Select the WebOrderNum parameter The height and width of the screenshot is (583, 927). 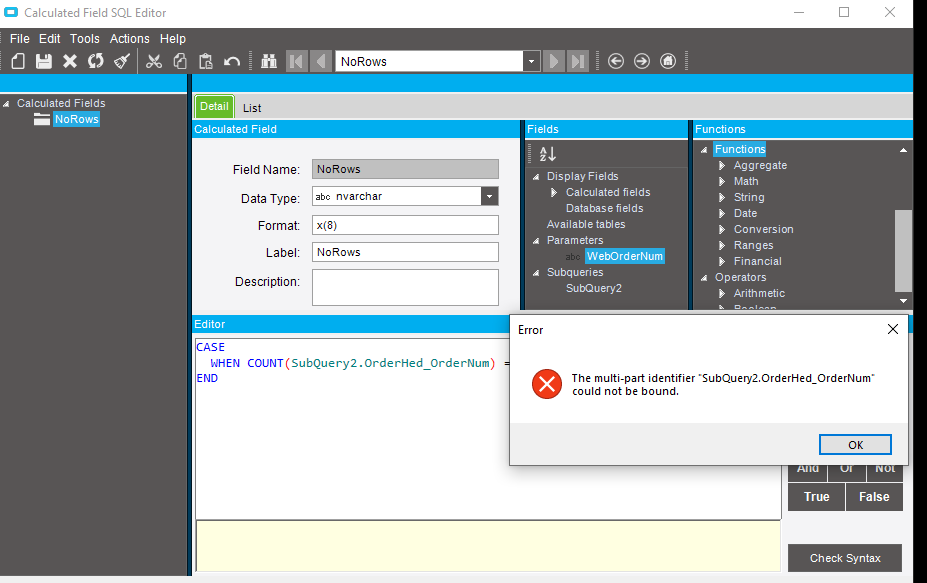point(625,256)
